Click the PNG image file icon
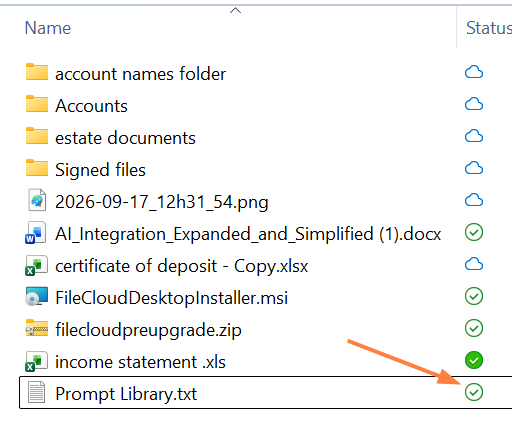The width and height of the screenshot is (512, 430). (x=37, y=200)
